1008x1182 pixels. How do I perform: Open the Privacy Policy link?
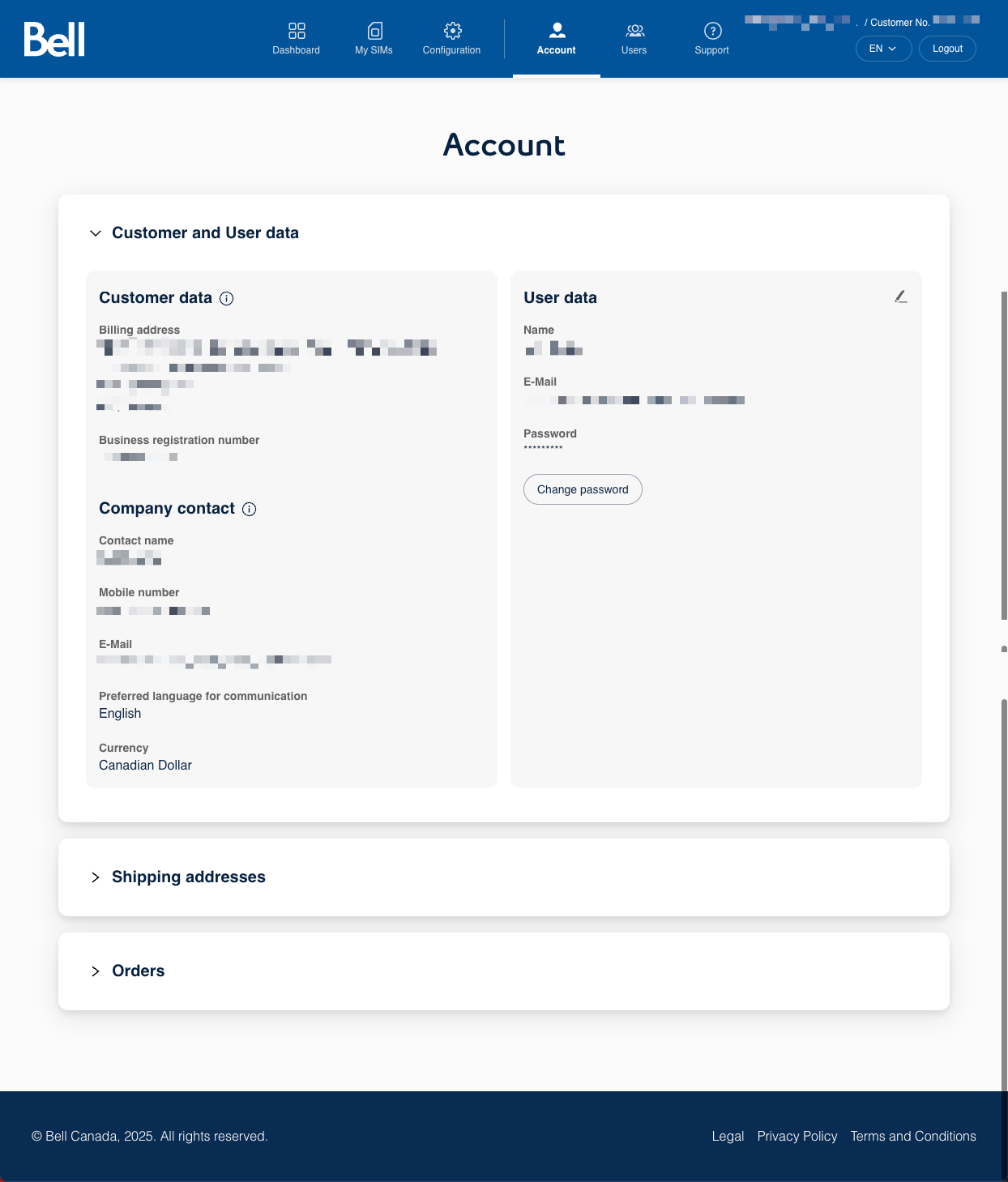click(x=797, y=1136)
